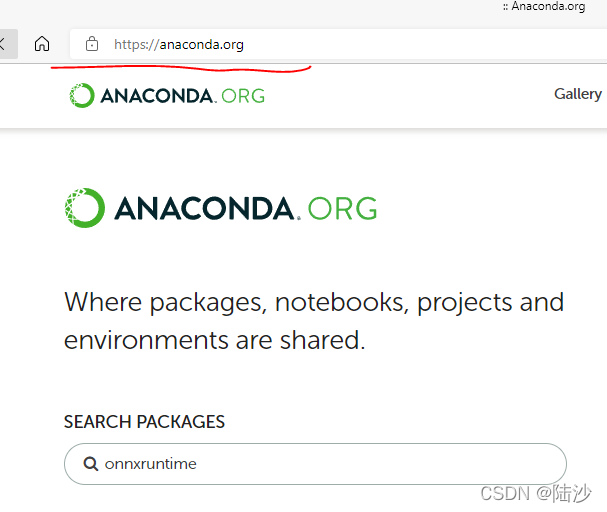Click the magnifier icon in search box

pyautogui.click(x=91, y=463)
